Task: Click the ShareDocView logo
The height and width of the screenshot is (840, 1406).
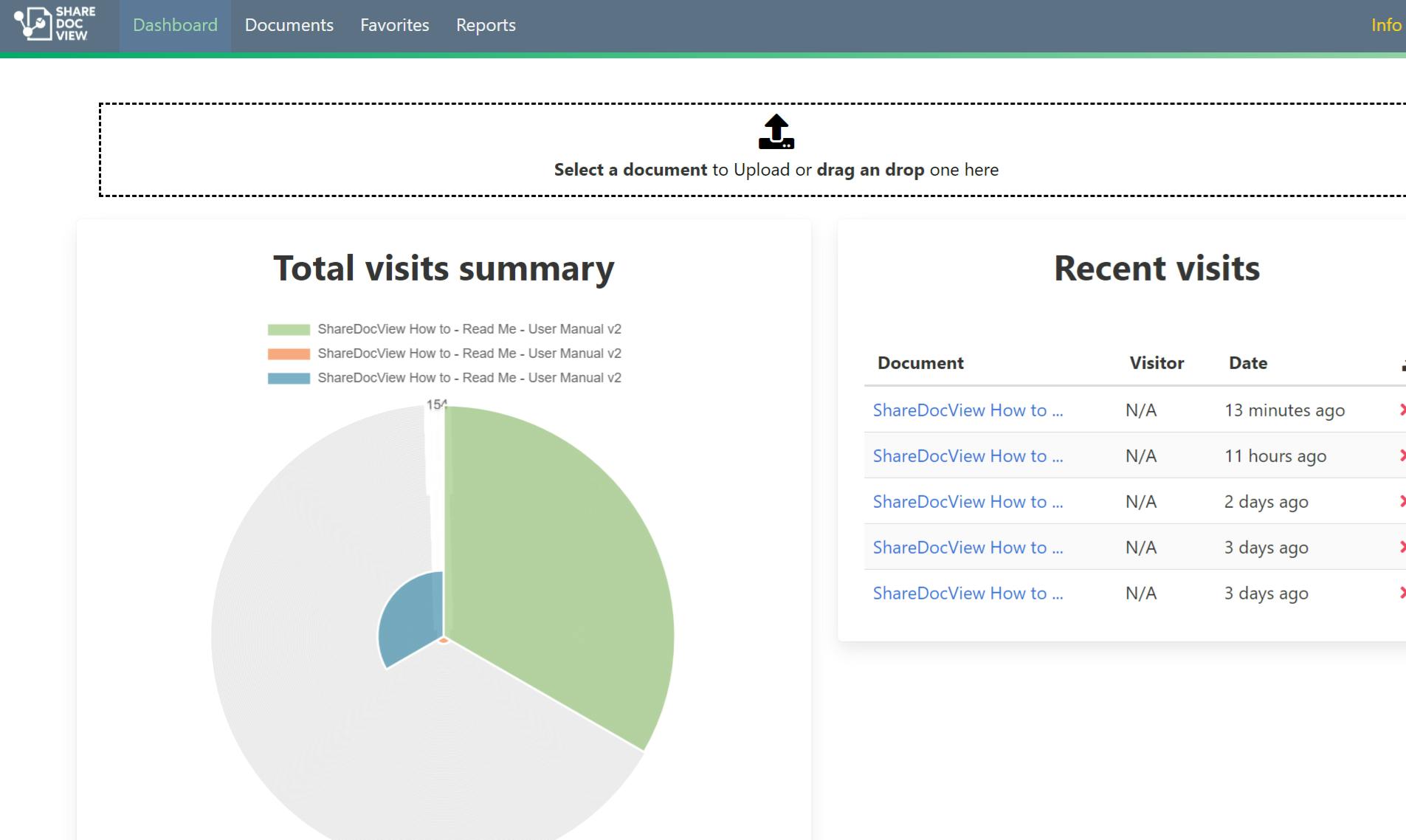Action: [x=55, y=24]
